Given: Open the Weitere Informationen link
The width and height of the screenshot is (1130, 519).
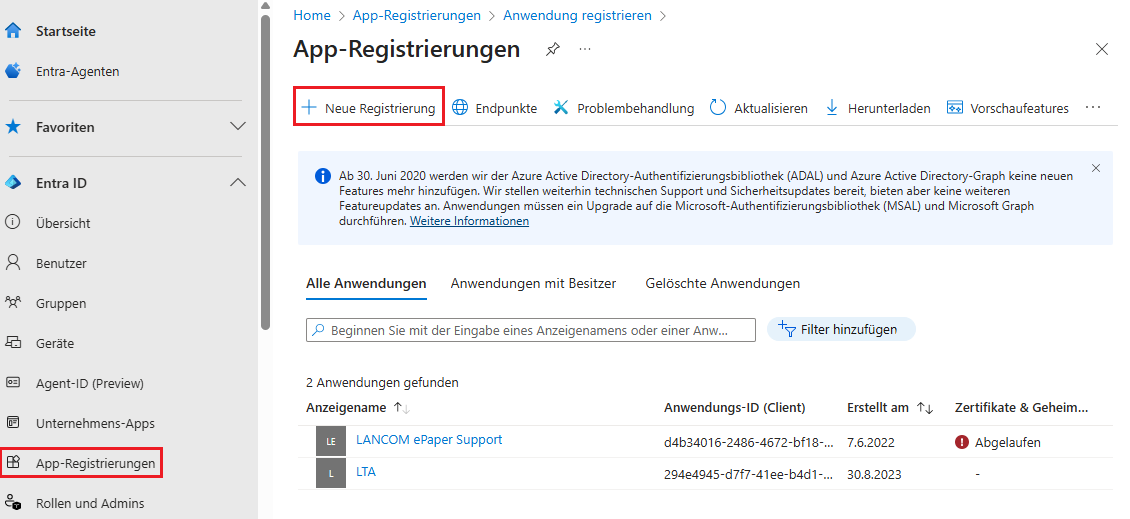Looking at the screenshot, I should [x=469, y=221].
